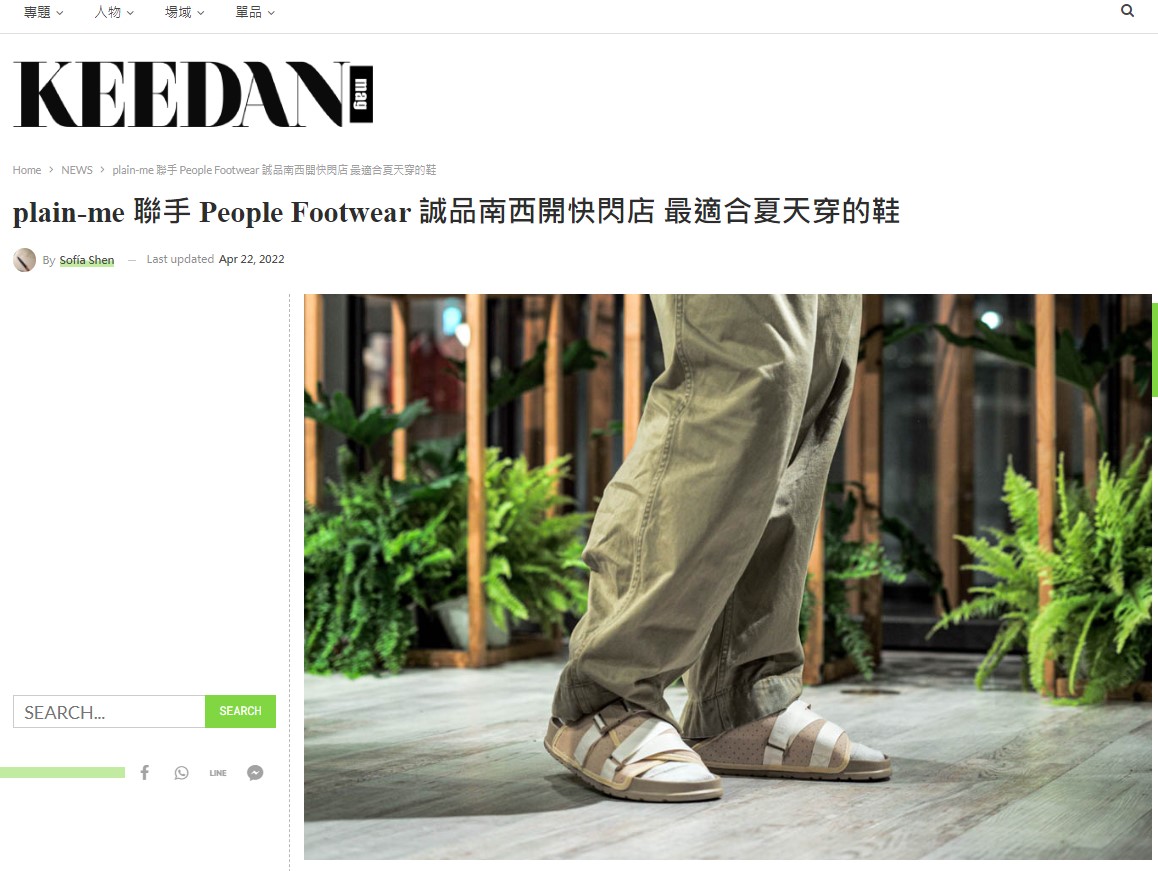Share article via LINE icon
1158x871 pixels.
[x=218, y=773]
